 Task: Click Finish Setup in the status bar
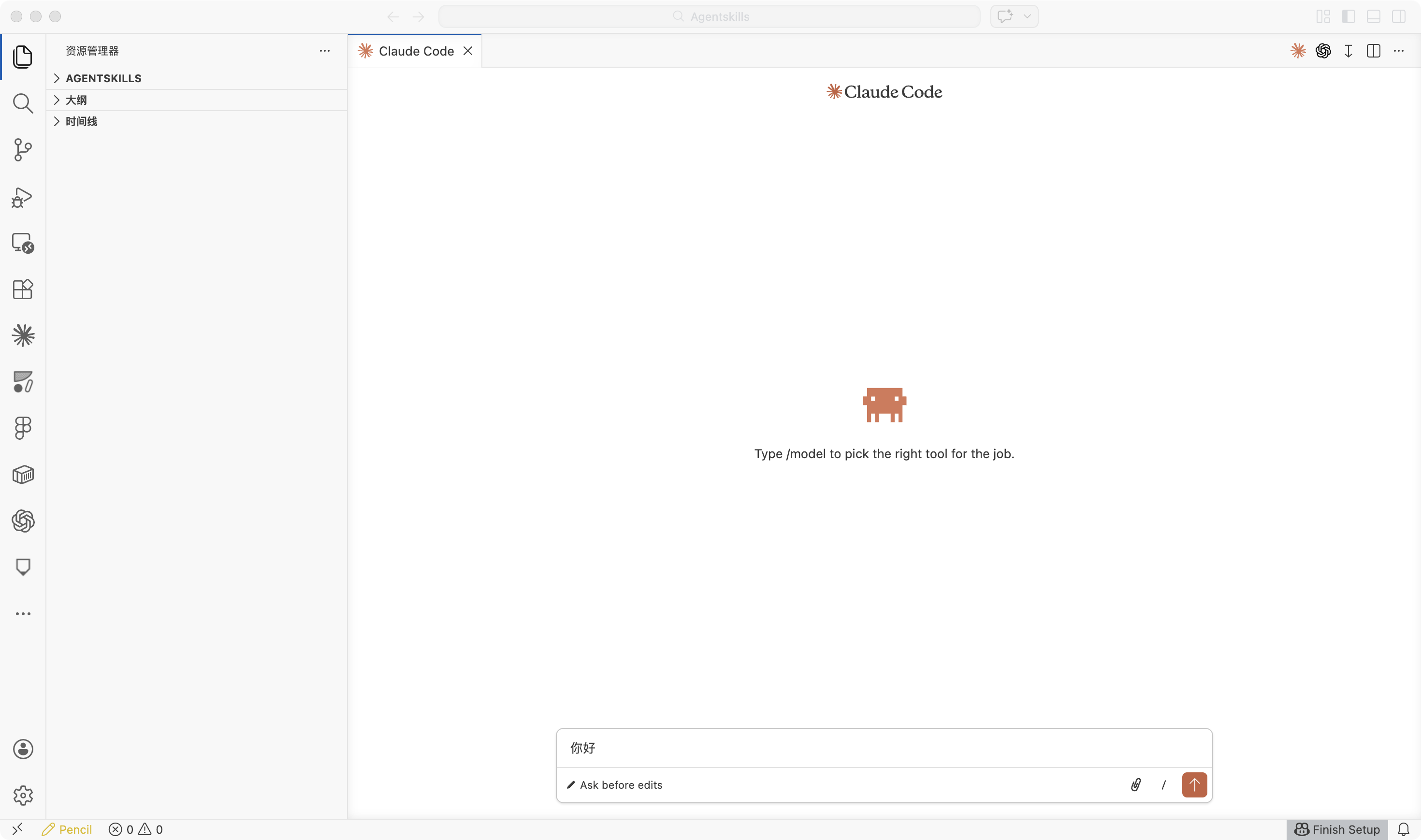pos(1337,829)
